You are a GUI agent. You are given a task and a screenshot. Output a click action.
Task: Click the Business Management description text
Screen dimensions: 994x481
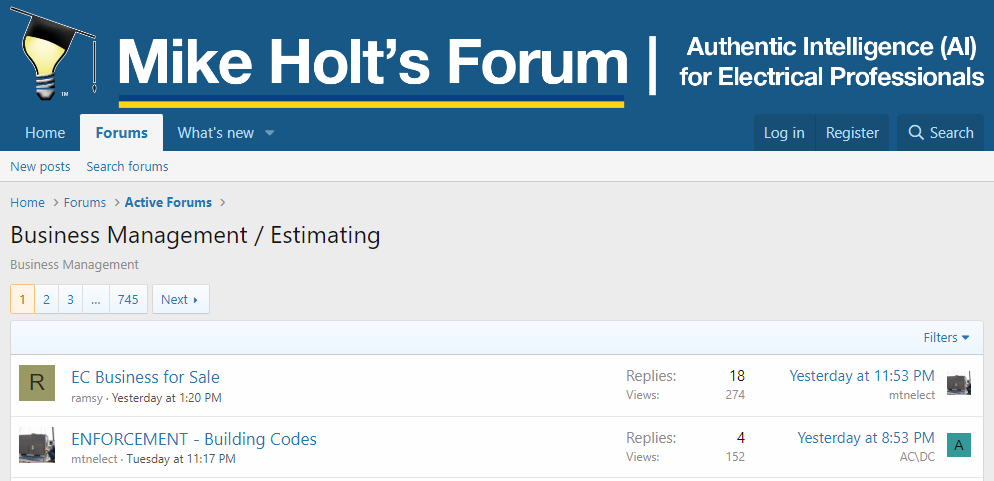tap(74, 264)
